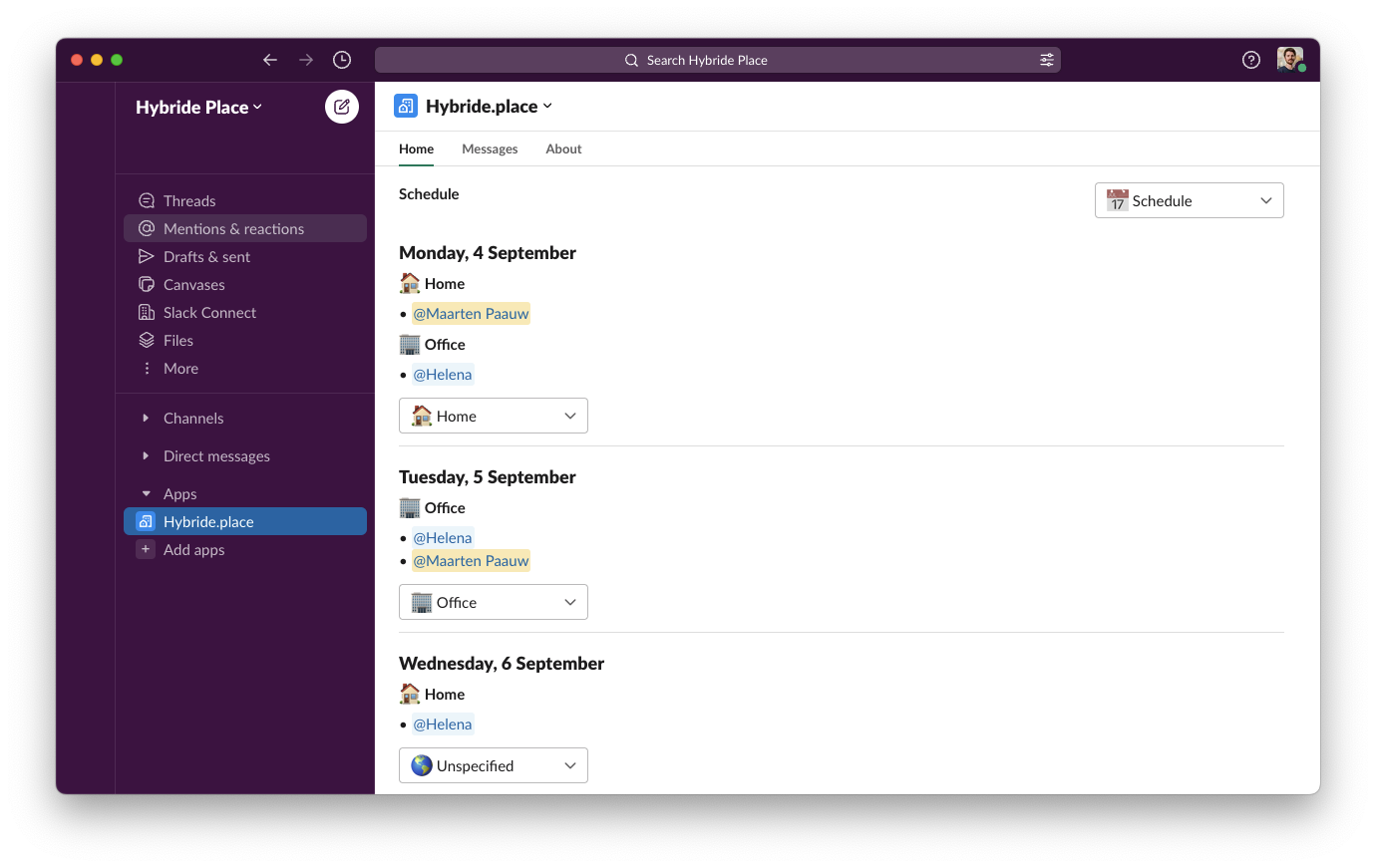1376x868 pixels.
Task: Open Files in the sidebar
Action: pos(245,340)
